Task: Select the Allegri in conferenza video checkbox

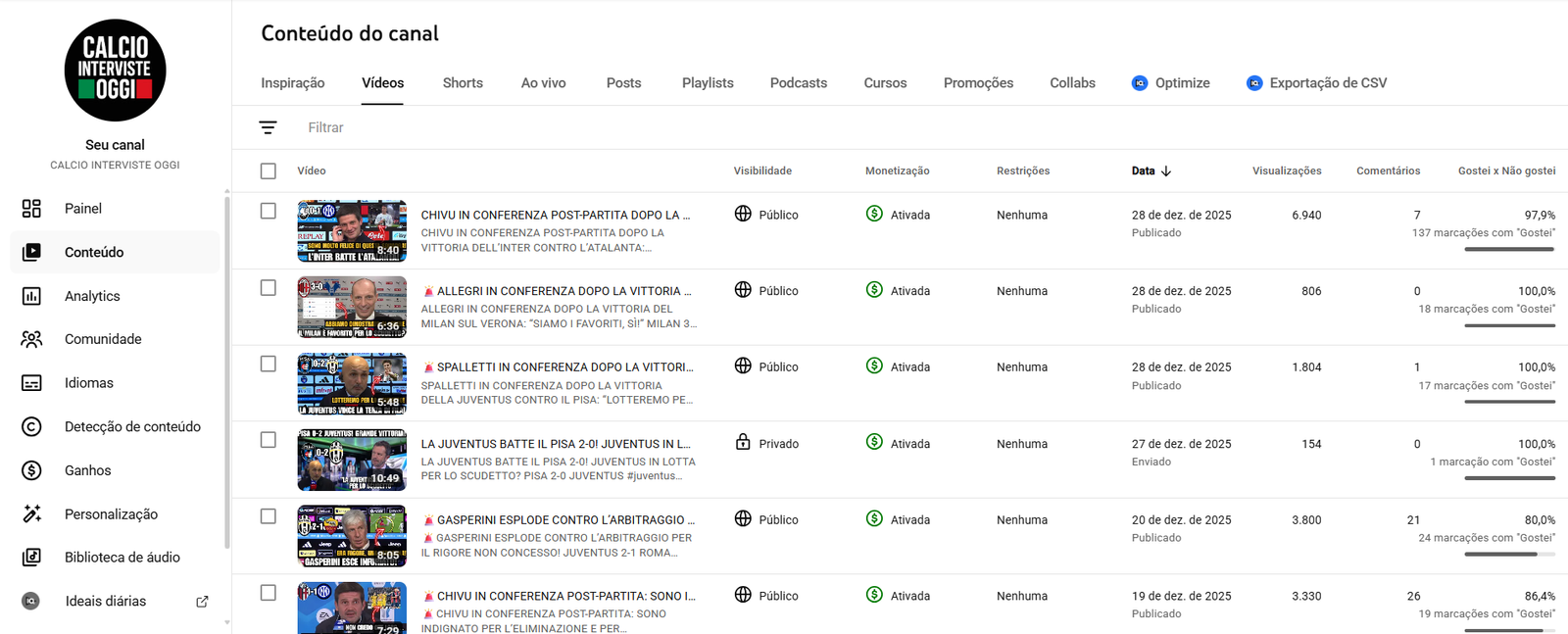Action: pos(269,288)
